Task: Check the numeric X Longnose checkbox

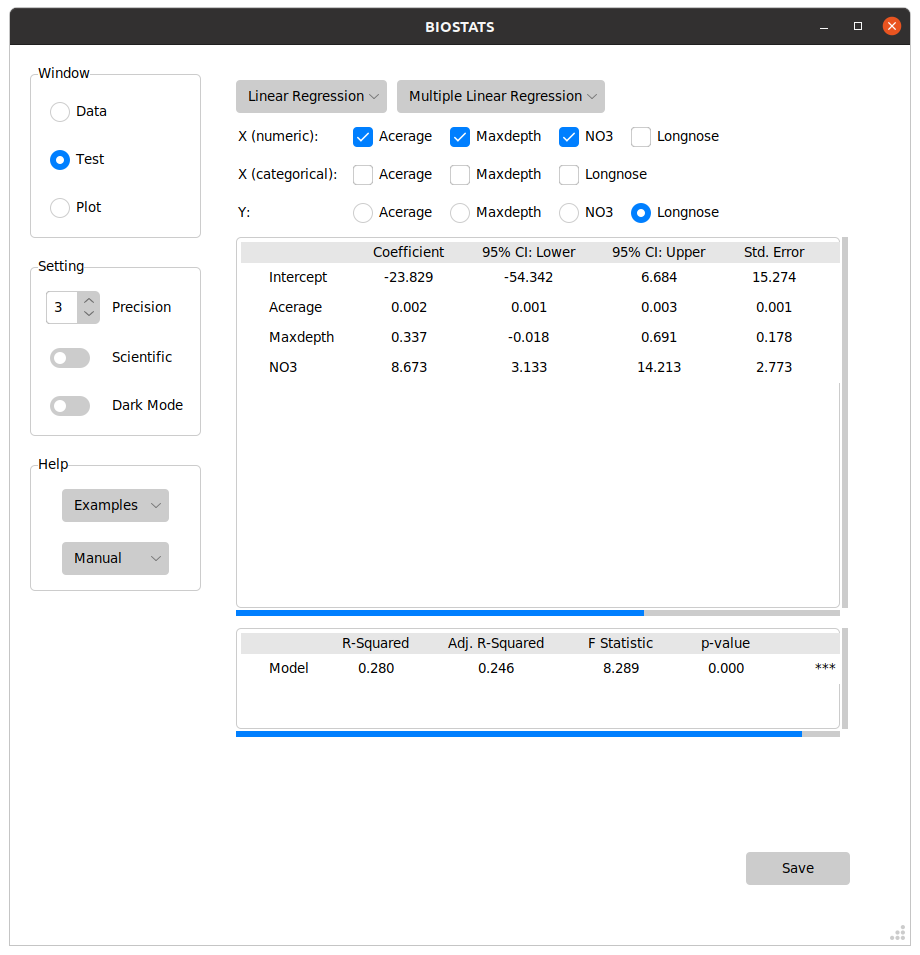Action: [641, 136]
